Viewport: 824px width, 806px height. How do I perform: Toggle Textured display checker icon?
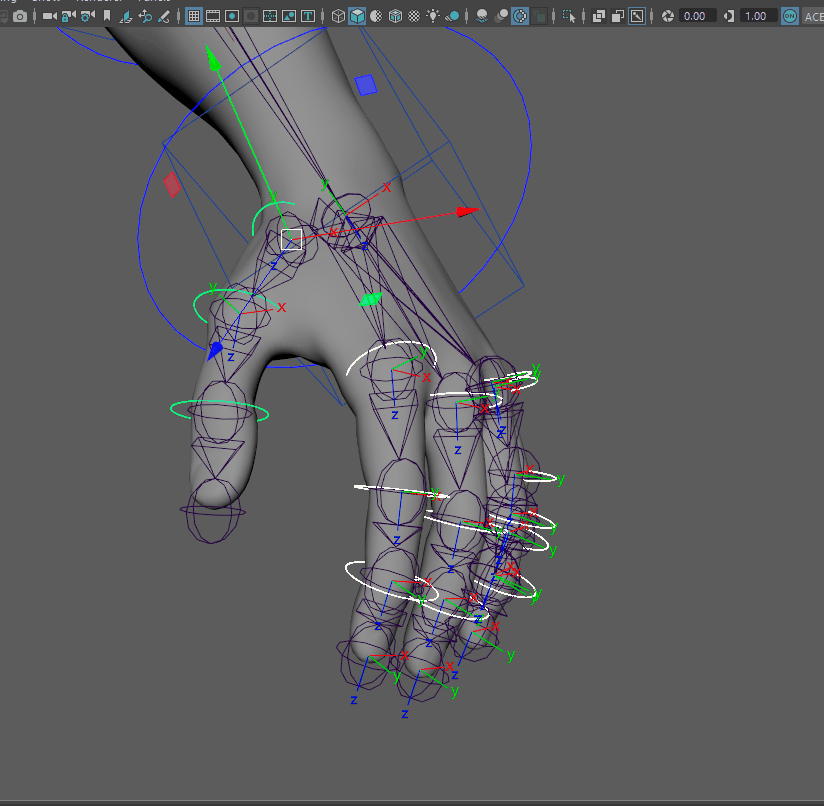[414, 16]
